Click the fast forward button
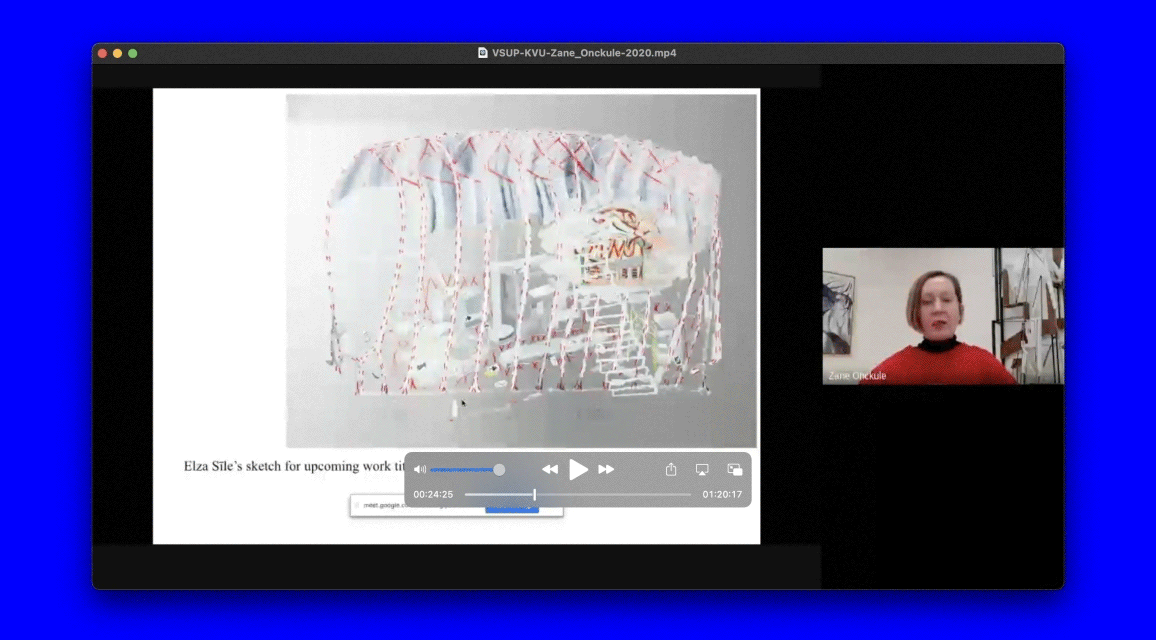Viewport: 1156px width, 640px height. [x=606, y=469]
